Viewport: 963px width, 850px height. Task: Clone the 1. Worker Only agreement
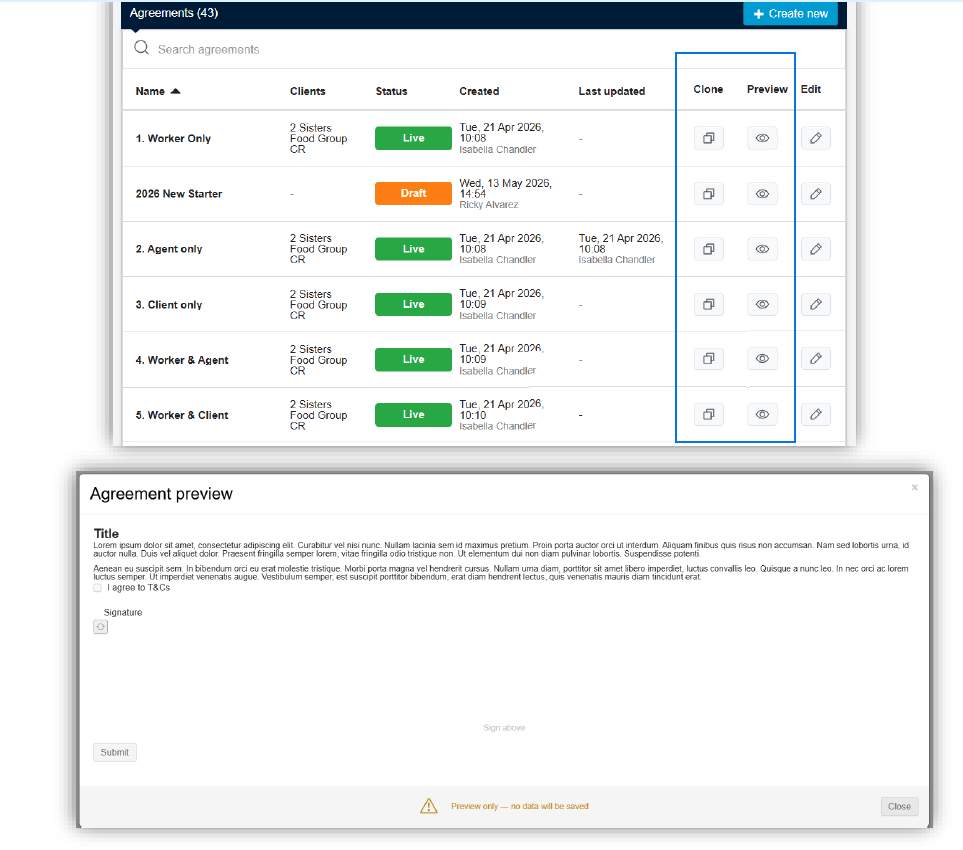tap(709, 138)
